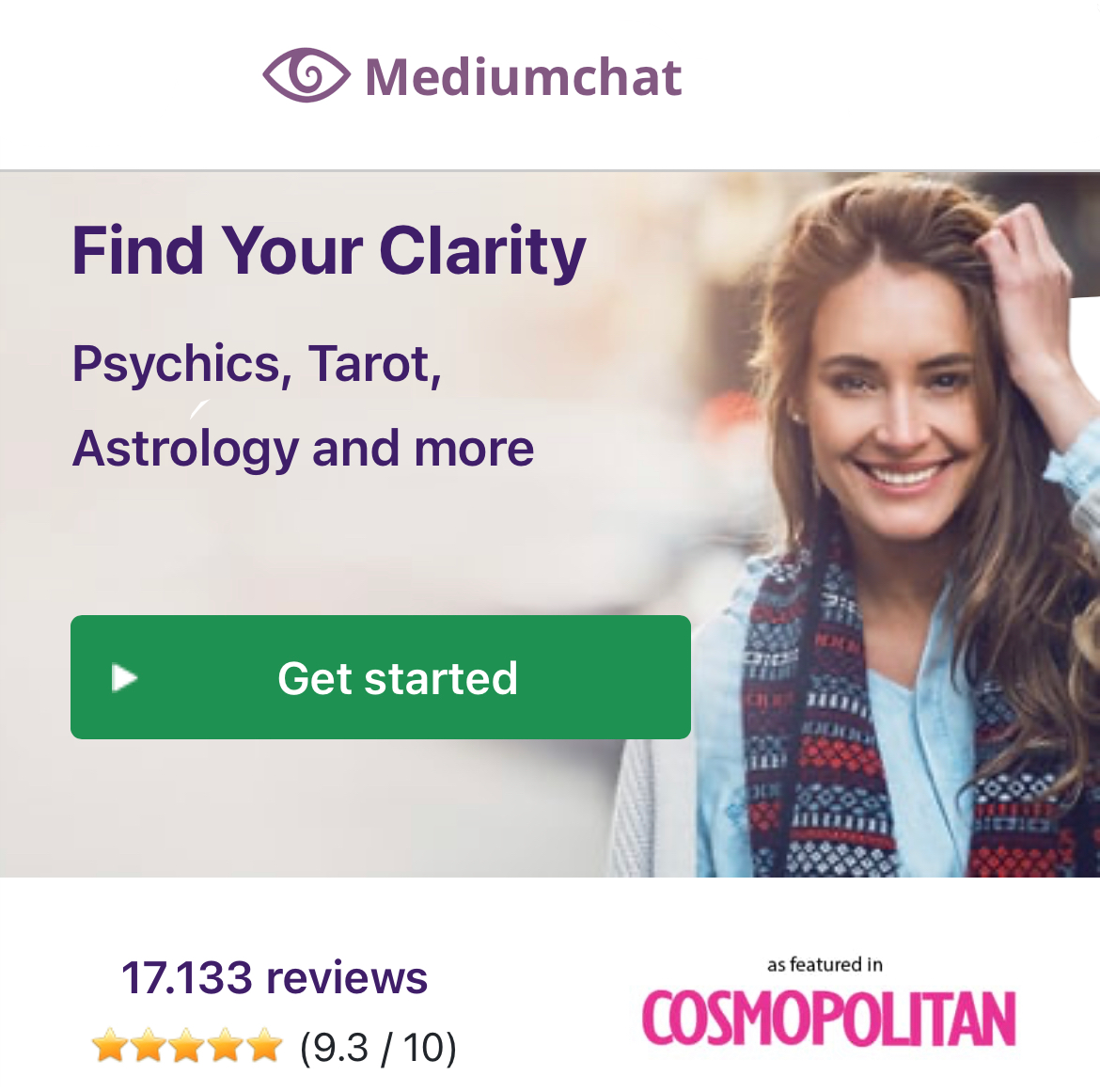This screenshot has height=1092, width=1100.
Task: Click the Astrology and more text
Action: point(303,449)
